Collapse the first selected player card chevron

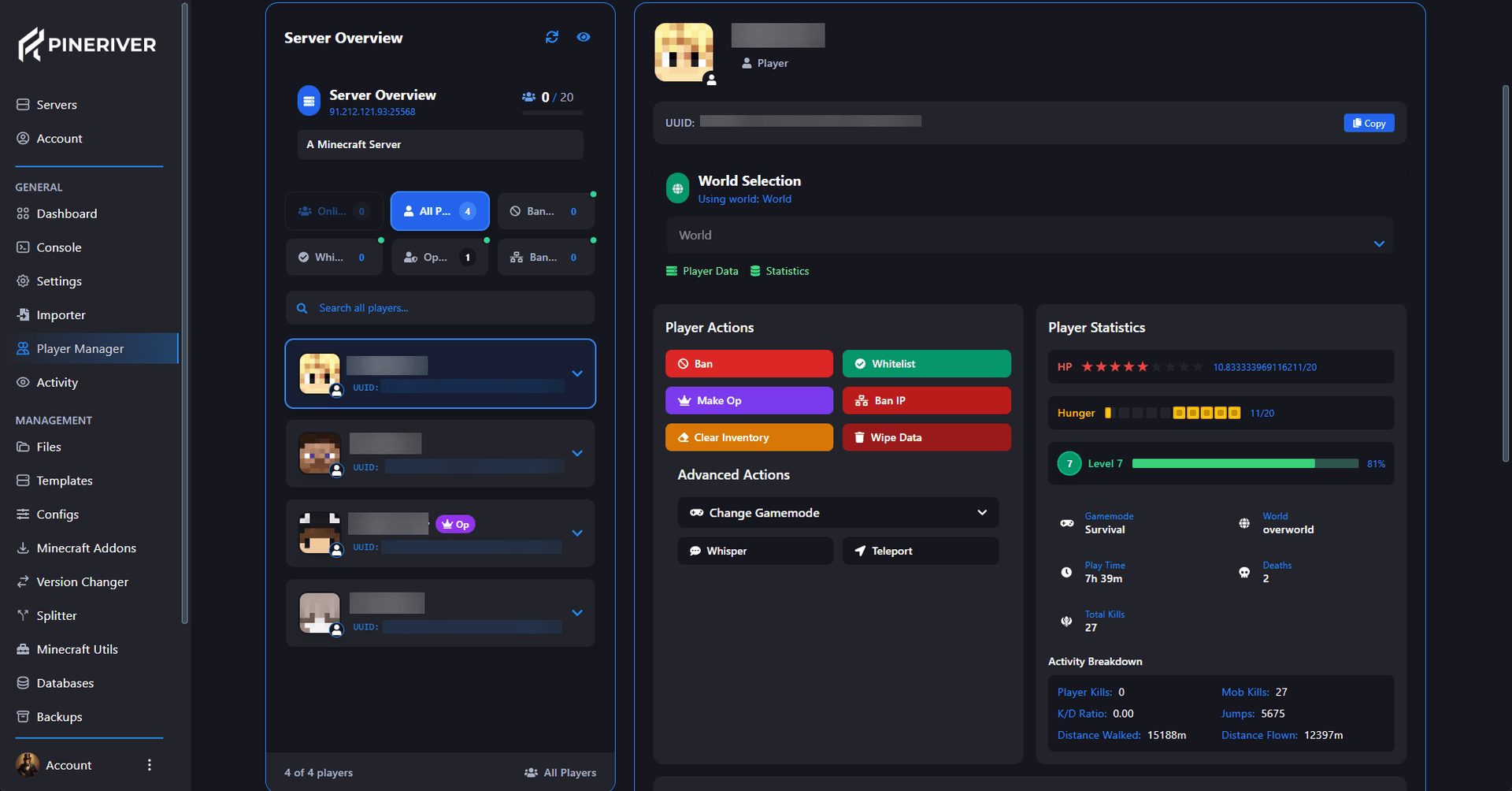(x=577, y=373)
